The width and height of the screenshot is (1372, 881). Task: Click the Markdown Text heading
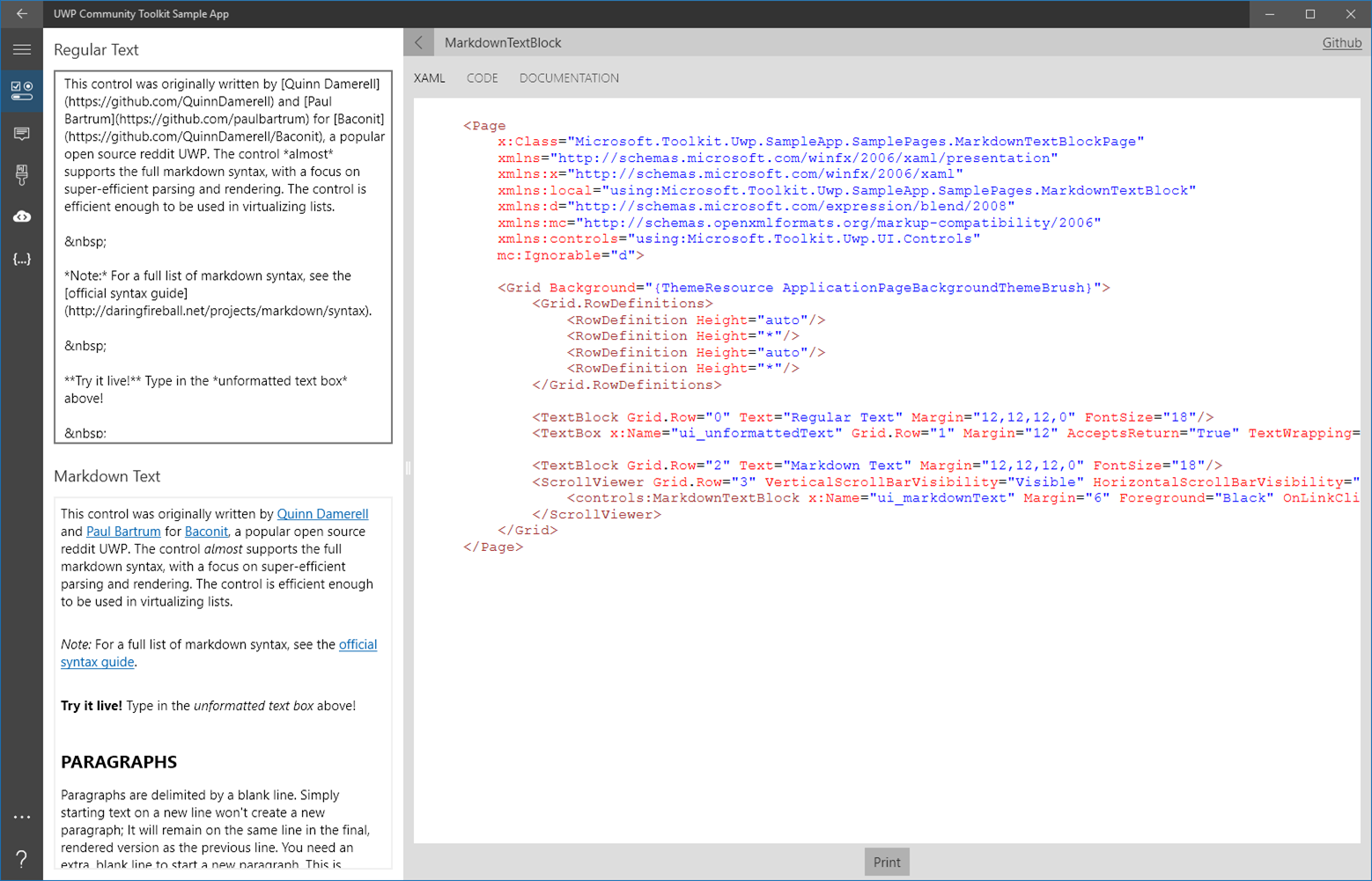pyautogui.click(x=107, y=476)
